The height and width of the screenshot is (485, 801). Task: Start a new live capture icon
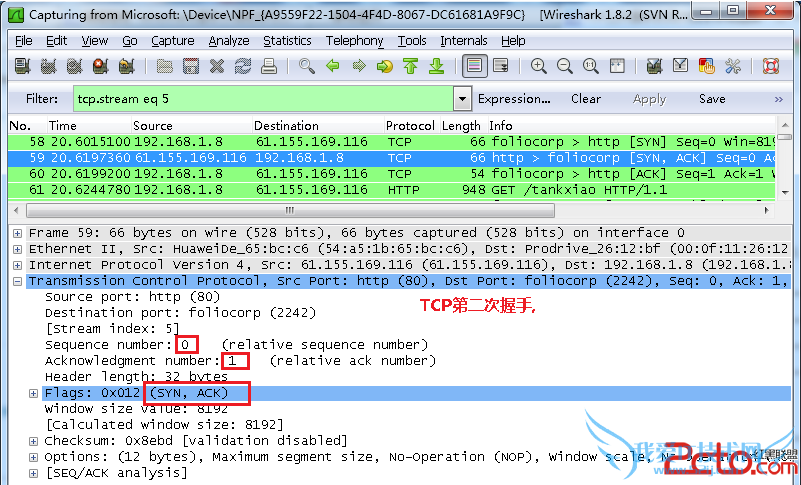pyautogui.click(x=75, y=66)
